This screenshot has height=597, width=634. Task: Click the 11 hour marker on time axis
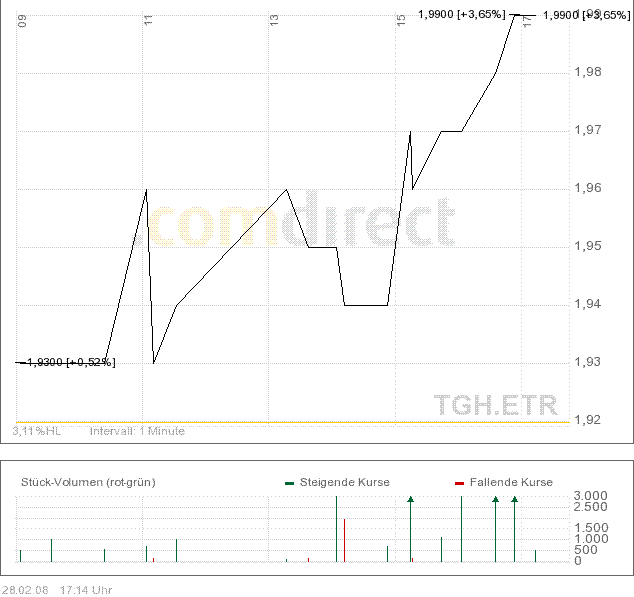click(x=148, y=20)
